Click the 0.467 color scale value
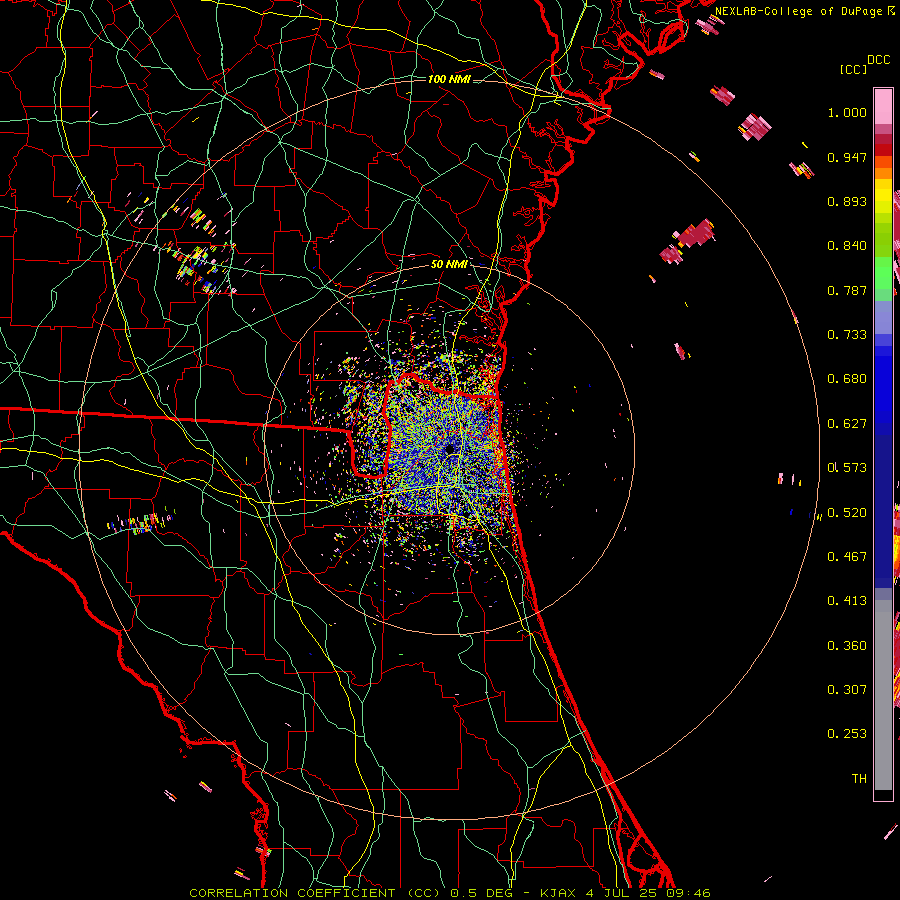The width and height of the screenshot is (900, 900). coord(847,557)
